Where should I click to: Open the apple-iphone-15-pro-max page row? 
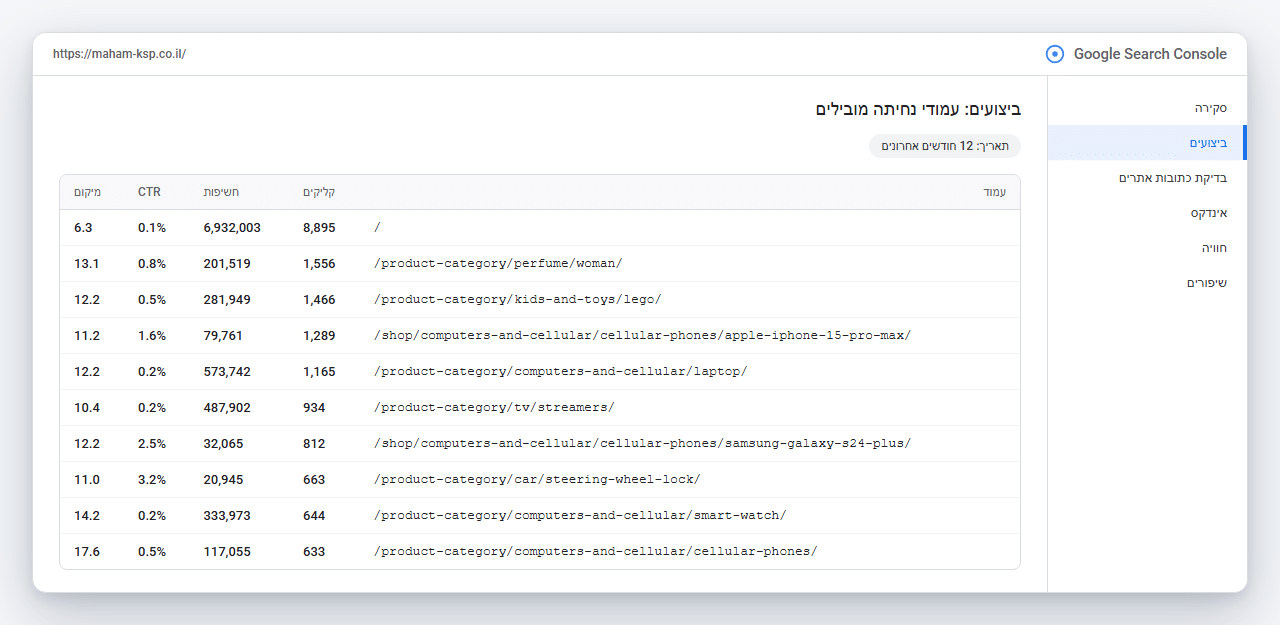click(x=540, y=336)
